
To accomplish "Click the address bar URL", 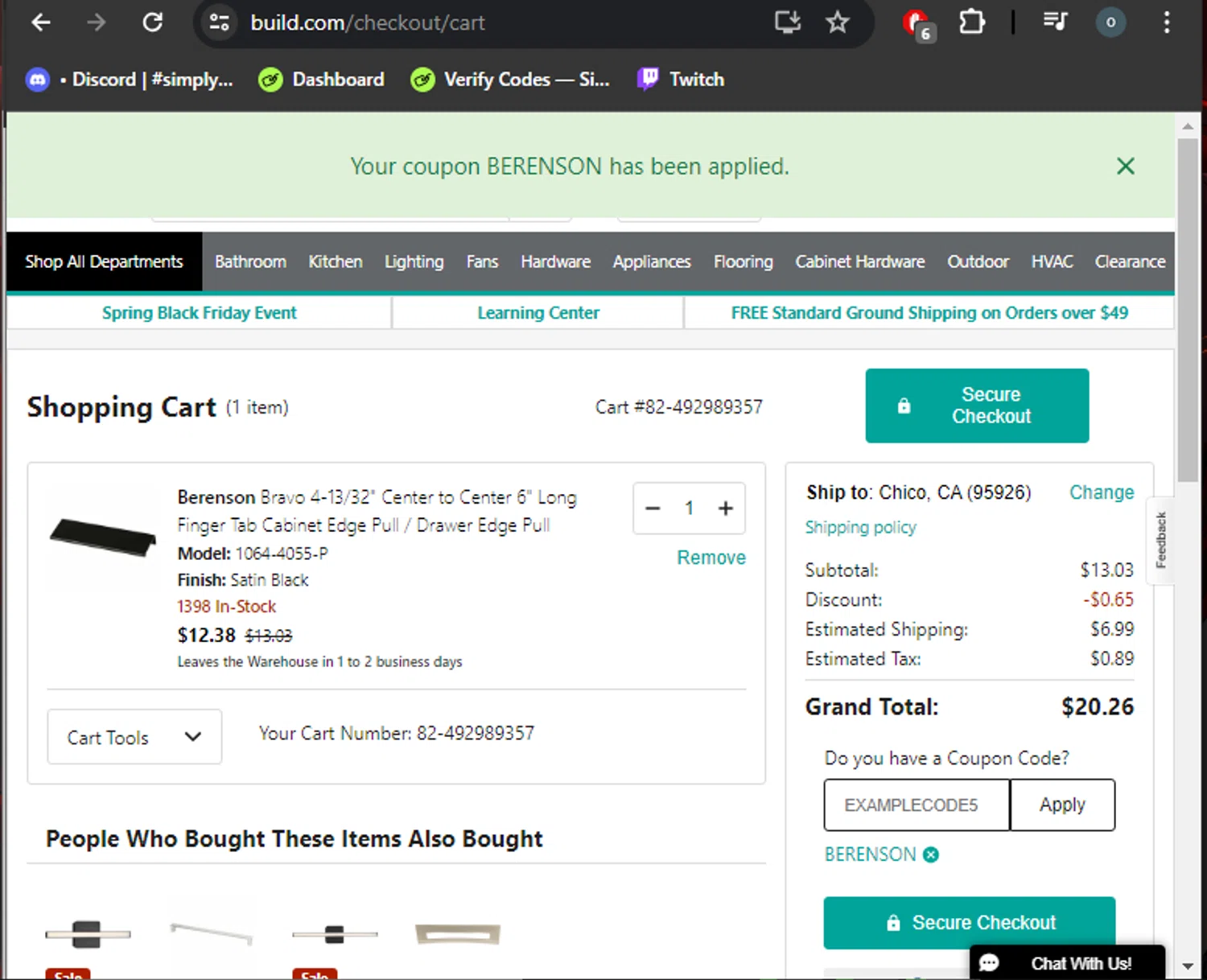I will pos(368,23).
